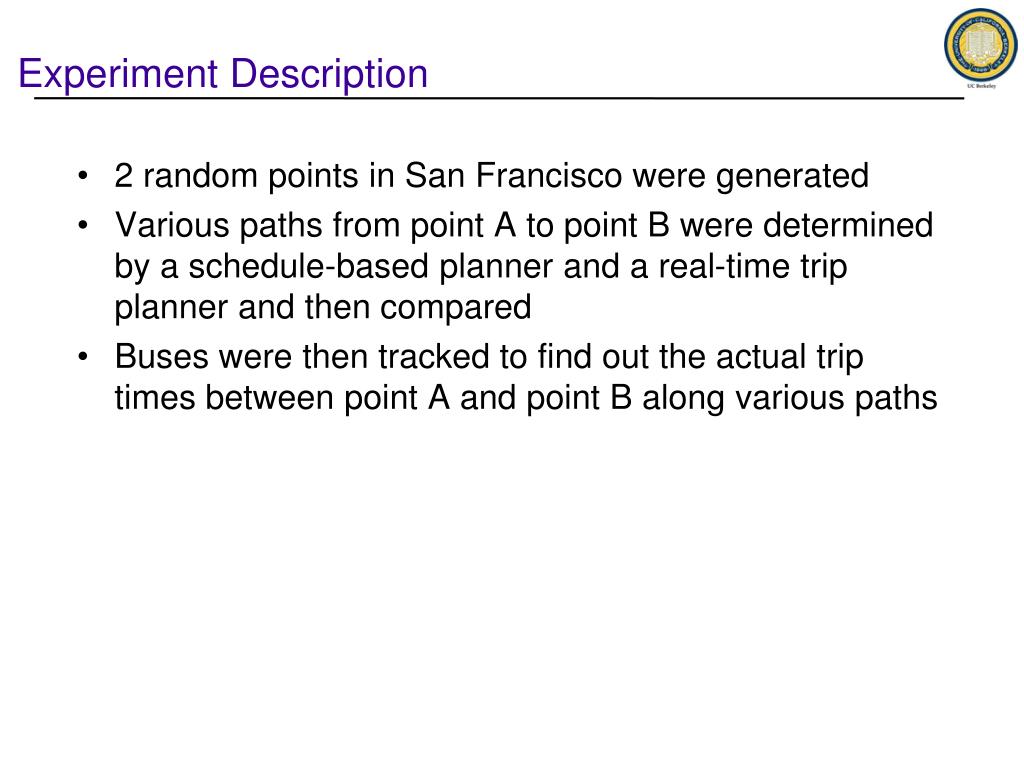Click the words "San Francisco" in first bullet

[x=513, y=175]
